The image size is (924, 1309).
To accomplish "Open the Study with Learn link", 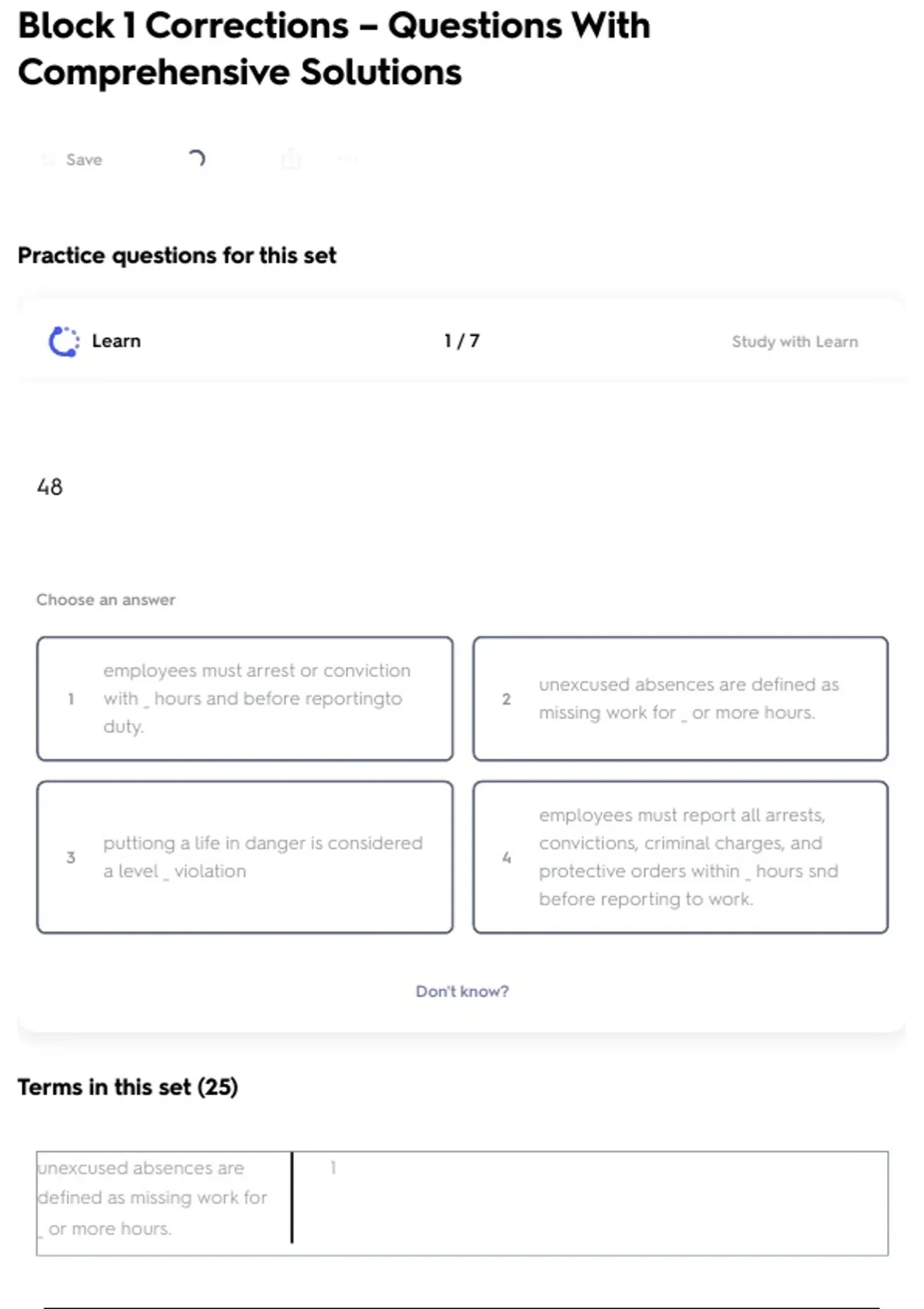I will pyautogui.click(x=794, y=341).
